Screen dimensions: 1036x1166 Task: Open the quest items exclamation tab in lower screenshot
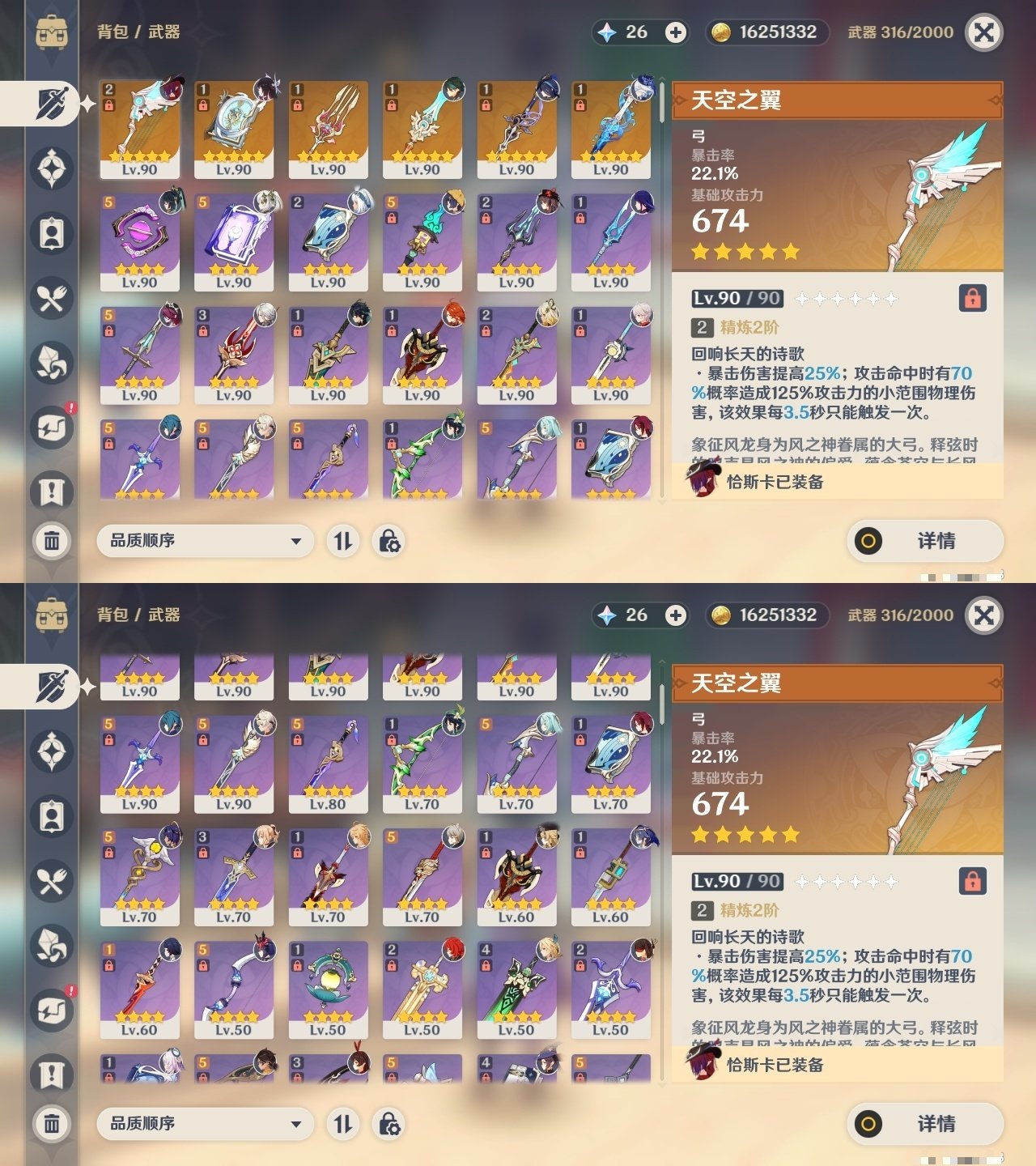coord(52,1075)
